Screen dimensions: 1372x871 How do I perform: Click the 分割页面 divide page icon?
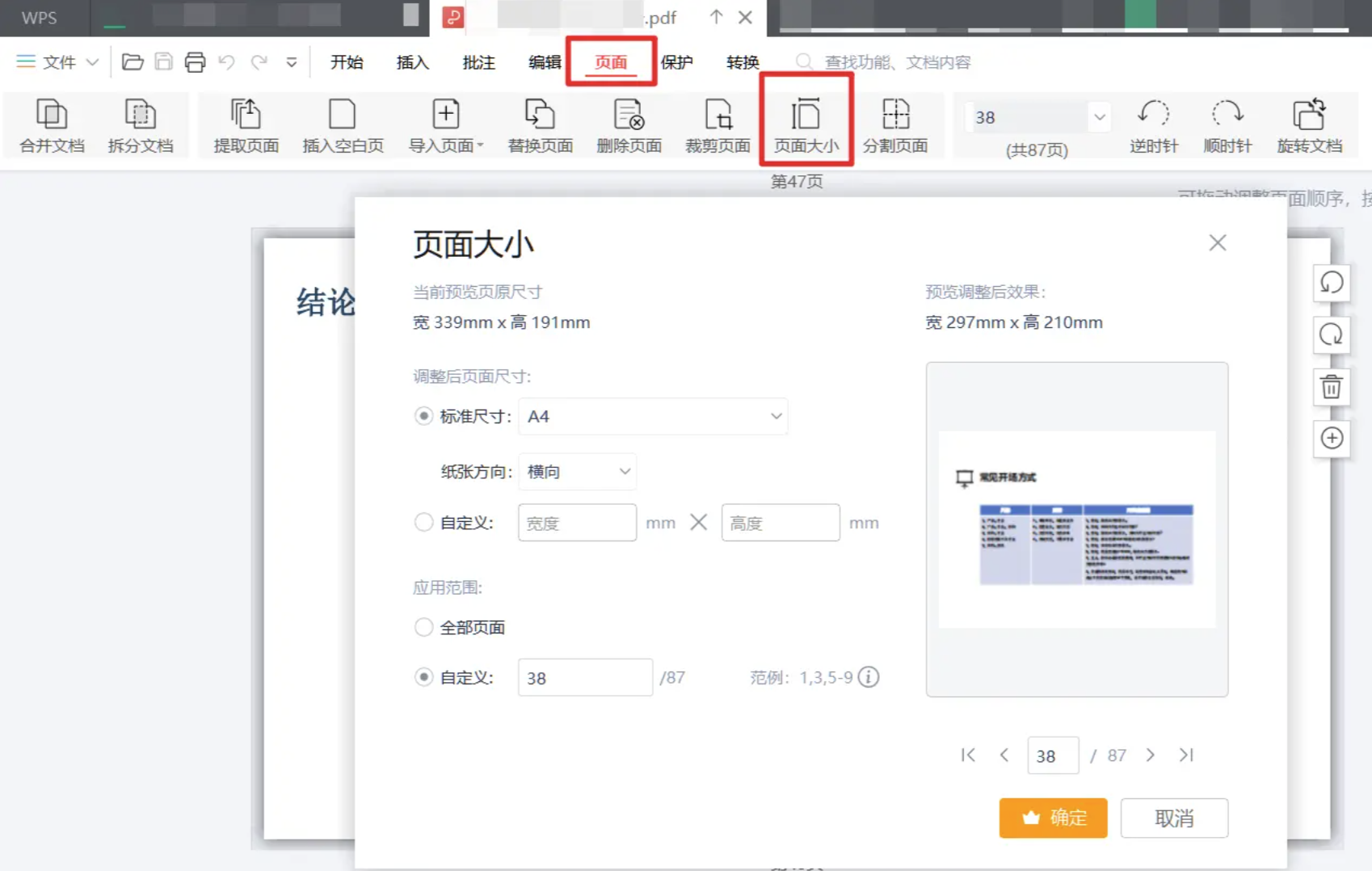coord(895,125)
